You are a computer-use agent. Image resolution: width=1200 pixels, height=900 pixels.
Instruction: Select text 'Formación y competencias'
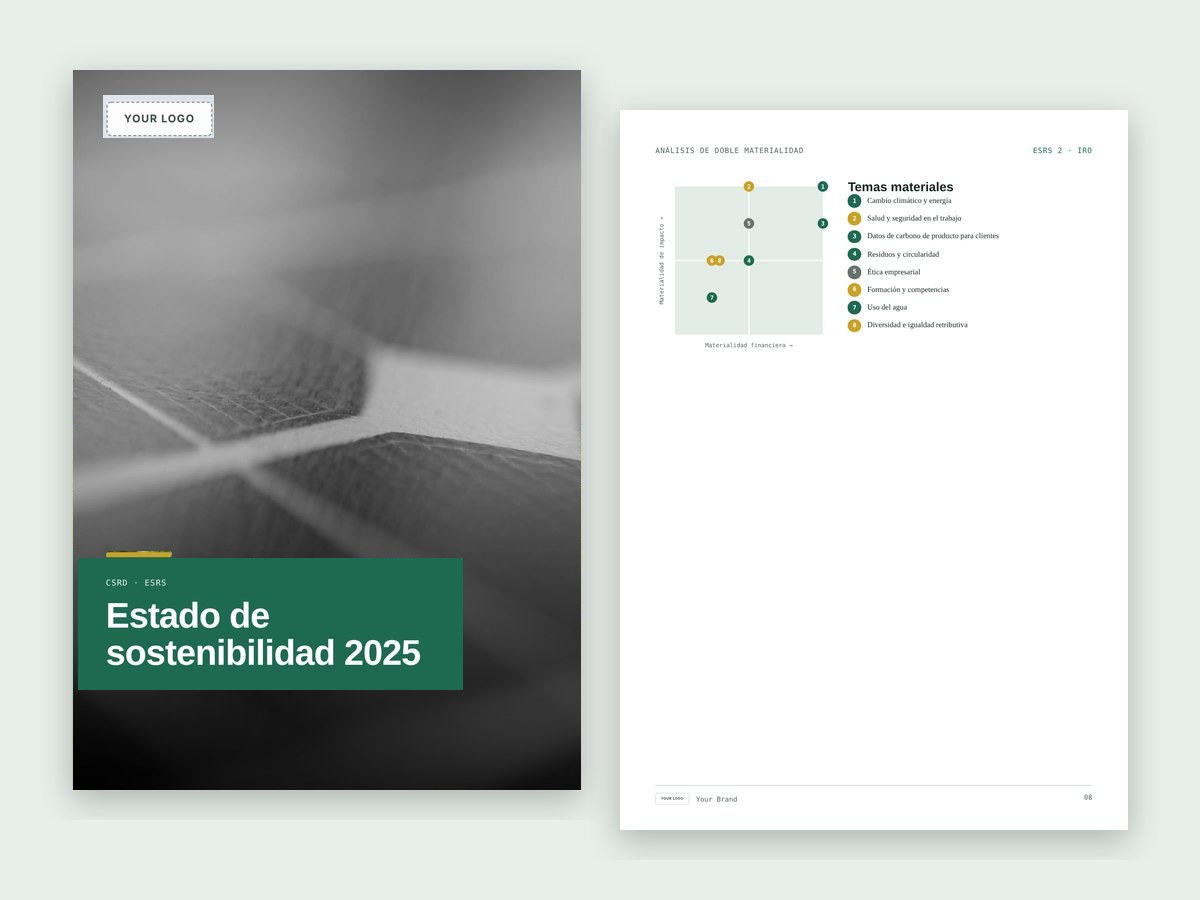pos(908,290)
